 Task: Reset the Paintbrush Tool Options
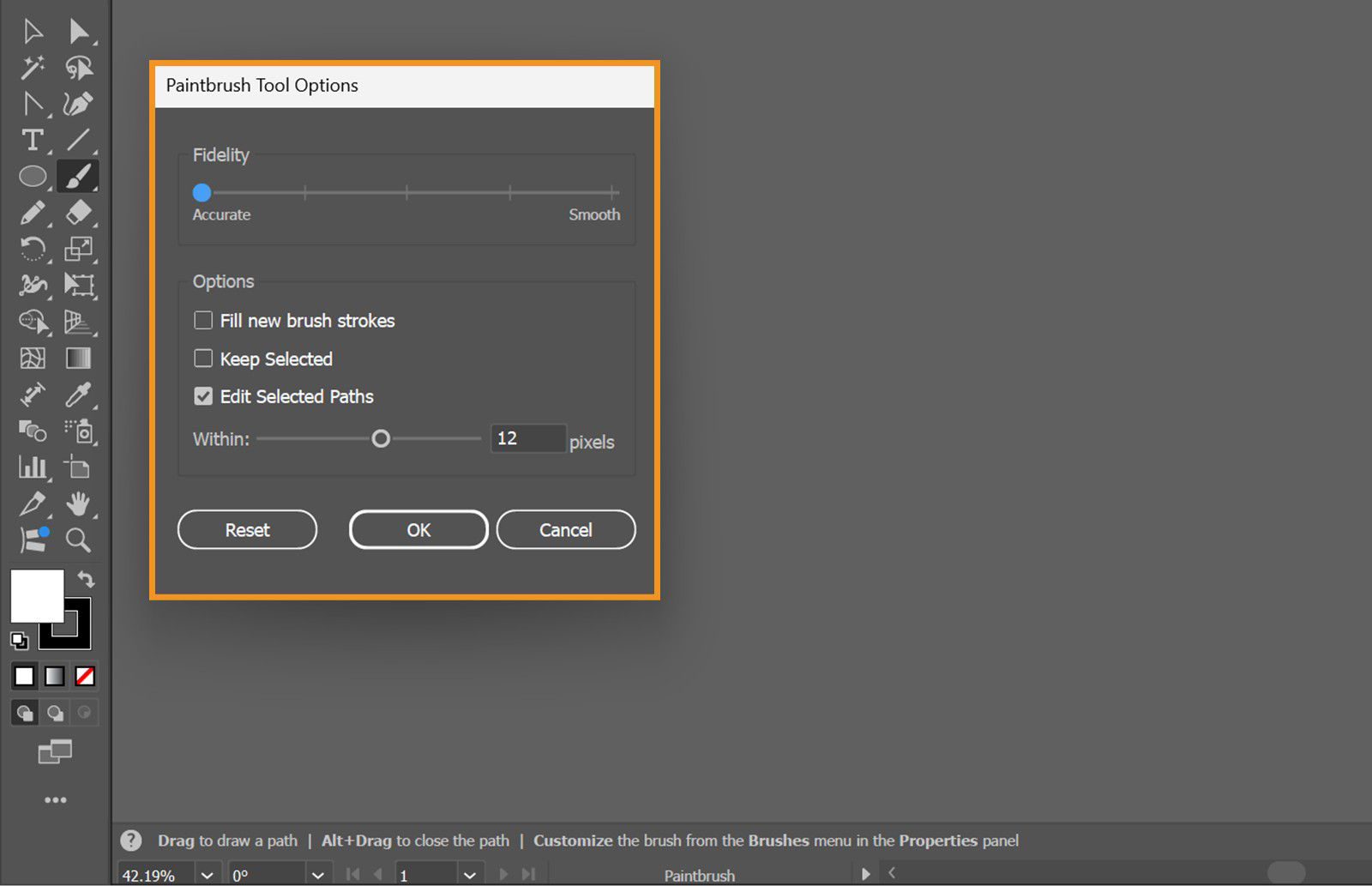coord(247,529)
